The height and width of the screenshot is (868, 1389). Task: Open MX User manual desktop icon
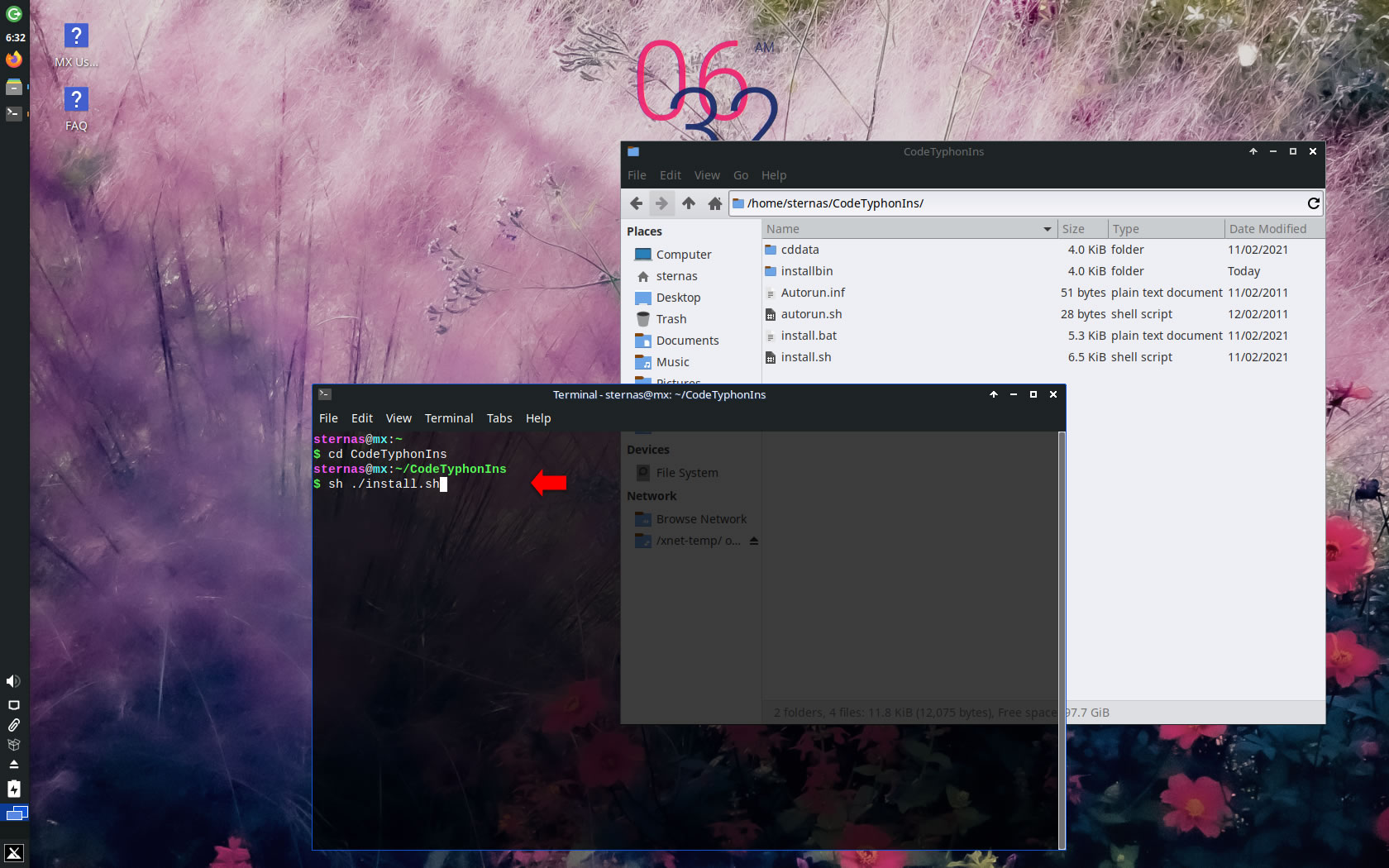76,45
